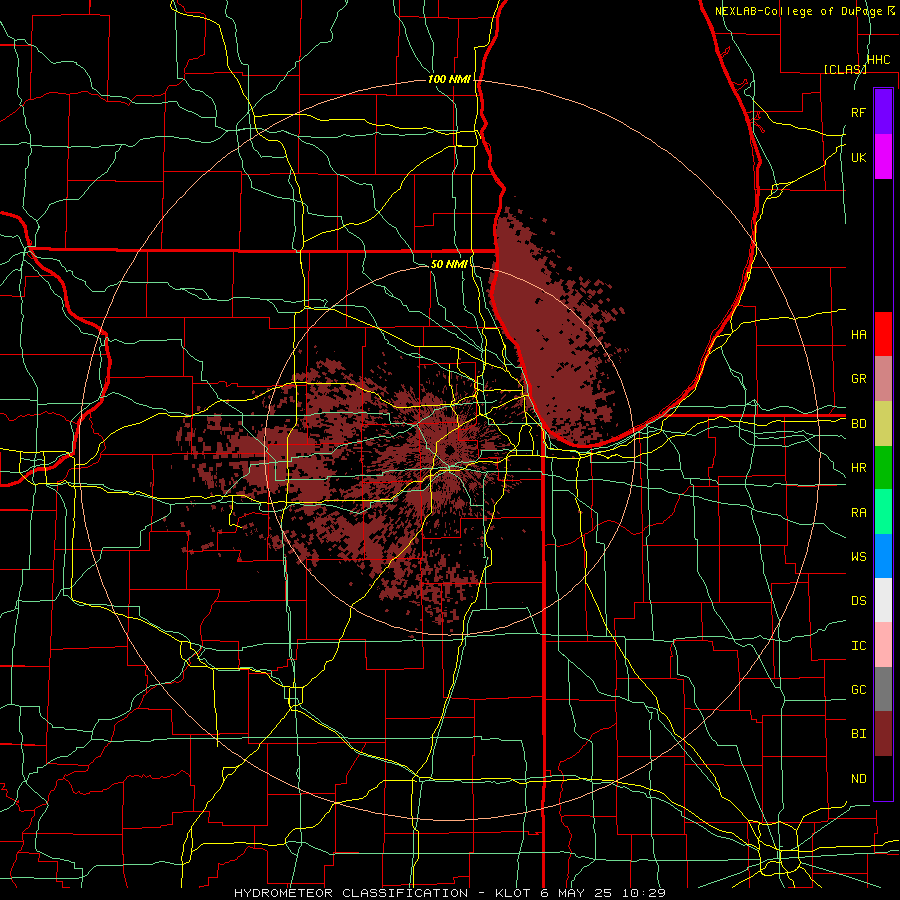Select the "BI" legend label
The height and width of the screenshot is (900, 900).
click(x=859, y=734)
